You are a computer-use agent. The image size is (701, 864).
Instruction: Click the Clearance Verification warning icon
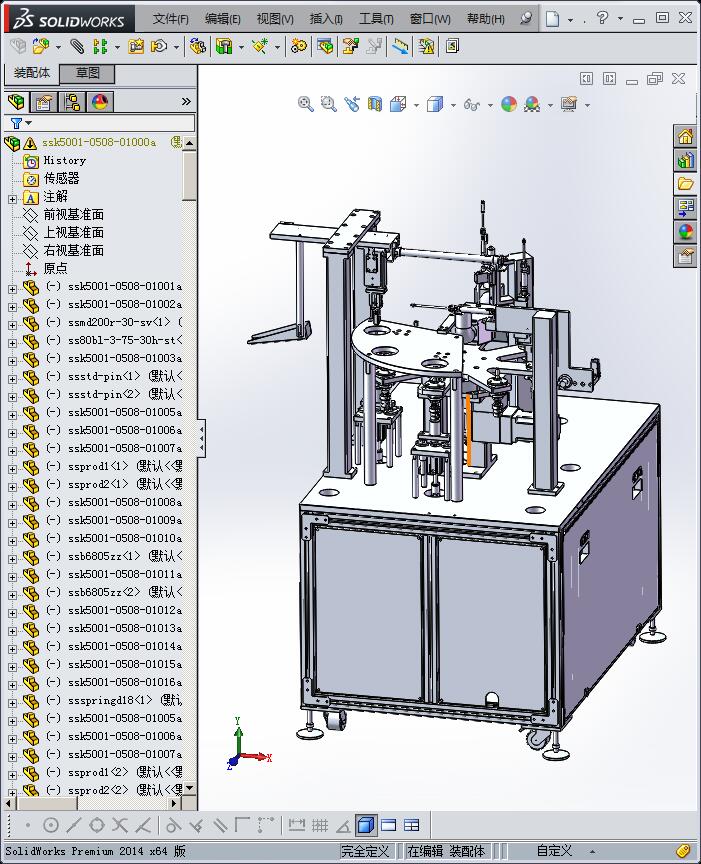pos(427,46)
